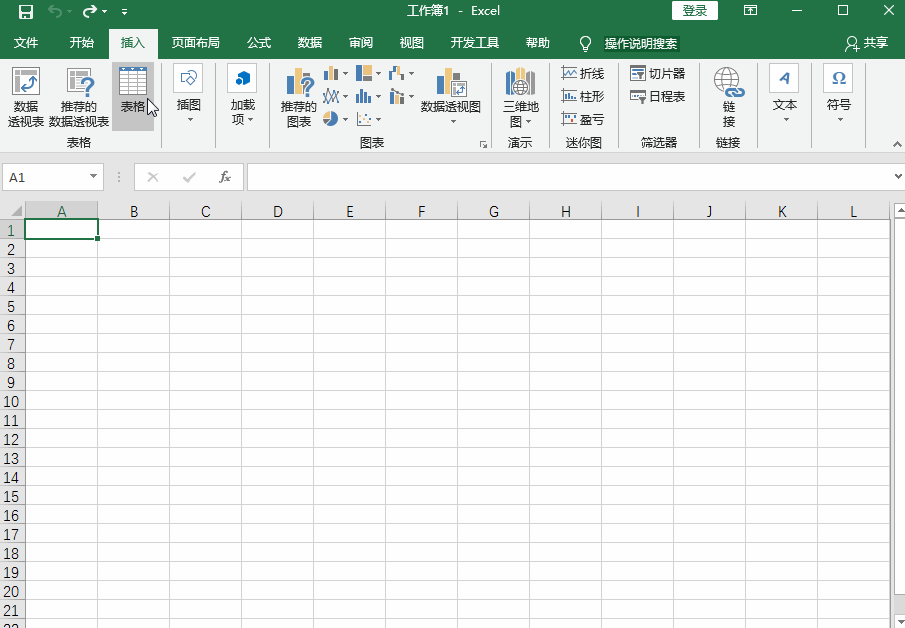Image resolution: width=905 pixels, height=628 pixels.
Task: Click the Insert Function fx button
Action: point(225,177)
